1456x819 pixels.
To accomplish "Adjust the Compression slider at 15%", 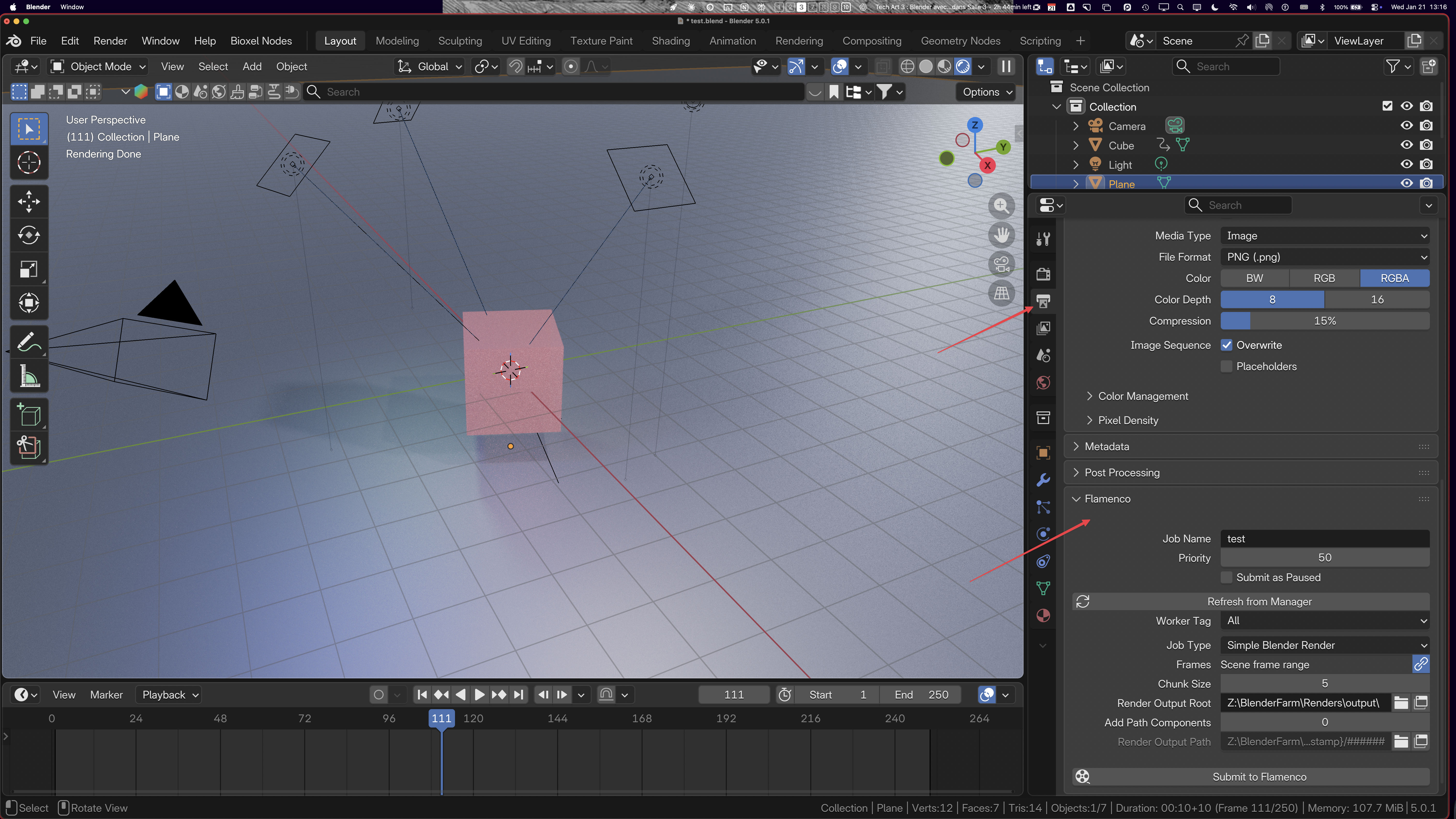I will [x=1324, y=321].
